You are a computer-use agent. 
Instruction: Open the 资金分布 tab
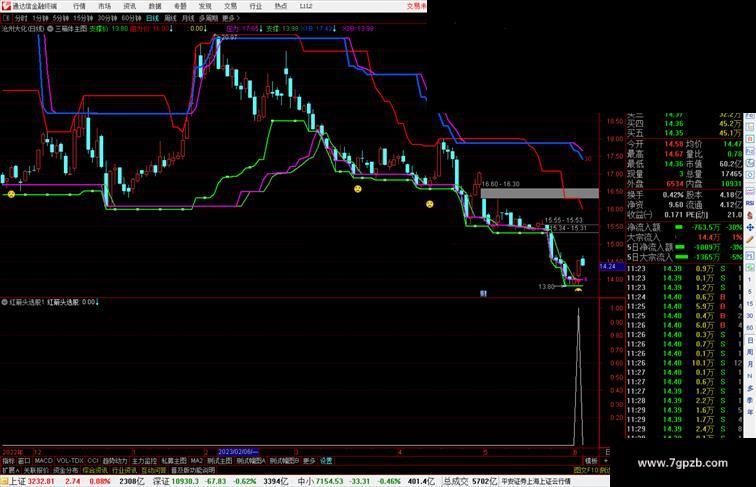66,470
